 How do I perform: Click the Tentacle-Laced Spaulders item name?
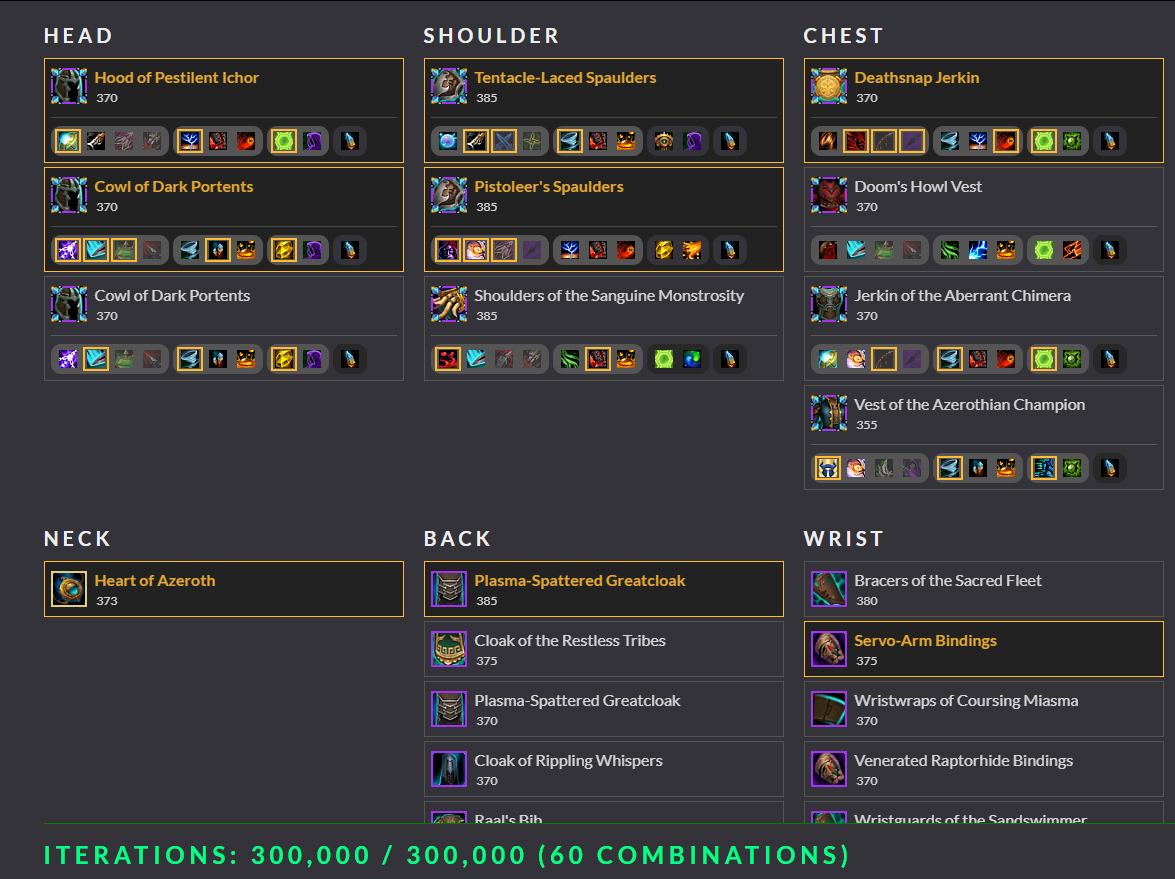pos(565,78)
